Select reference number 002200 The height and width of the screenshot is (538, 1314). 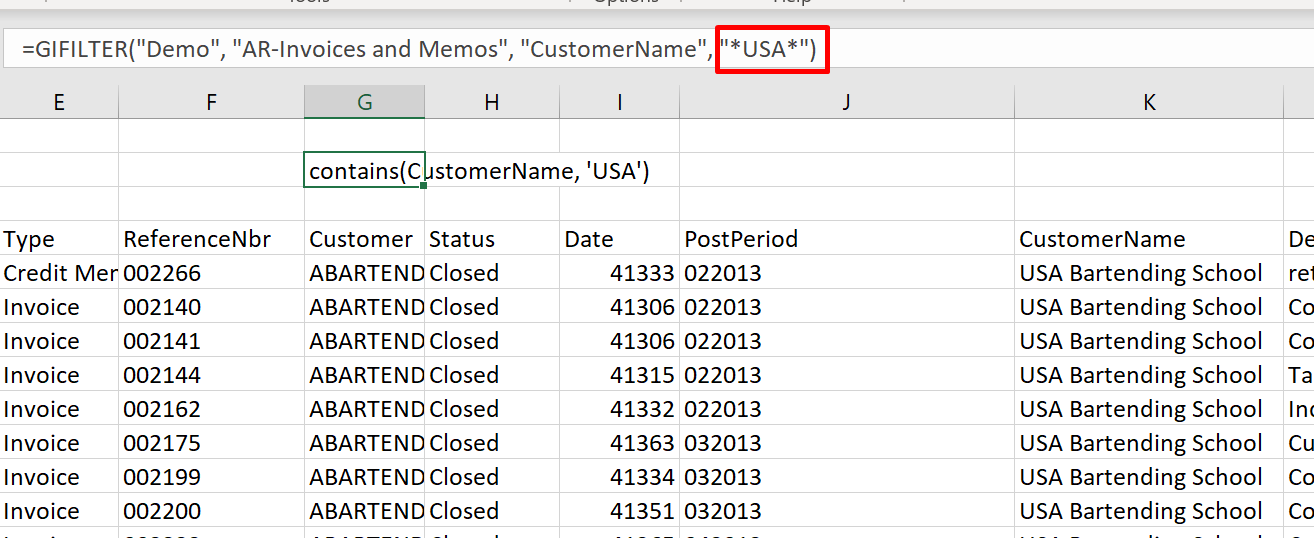click(211, 511)
